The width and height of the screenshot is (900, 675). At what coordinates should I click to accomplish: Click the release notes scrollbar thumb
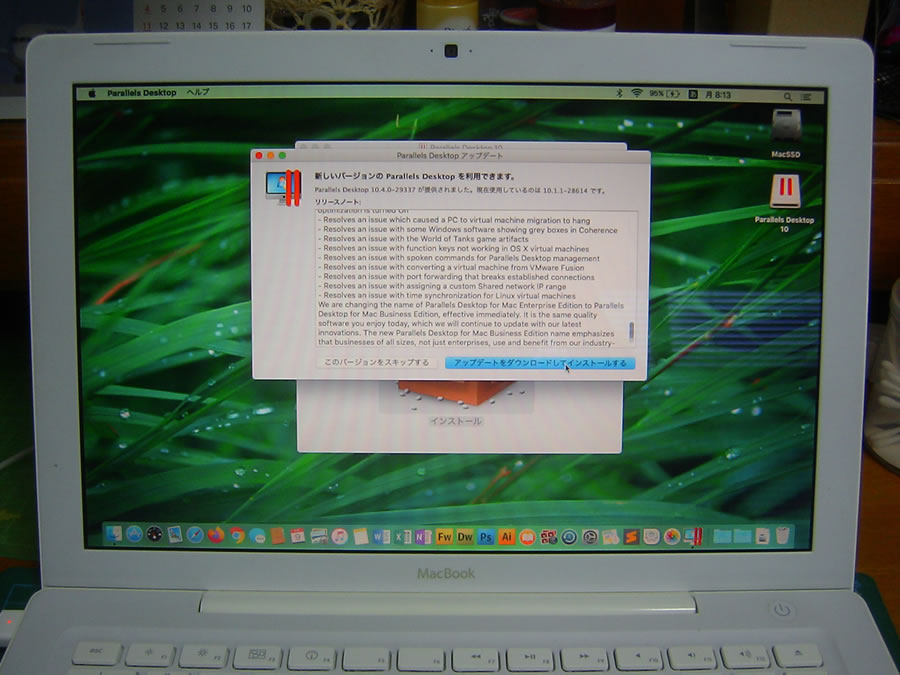click(631, 331)
